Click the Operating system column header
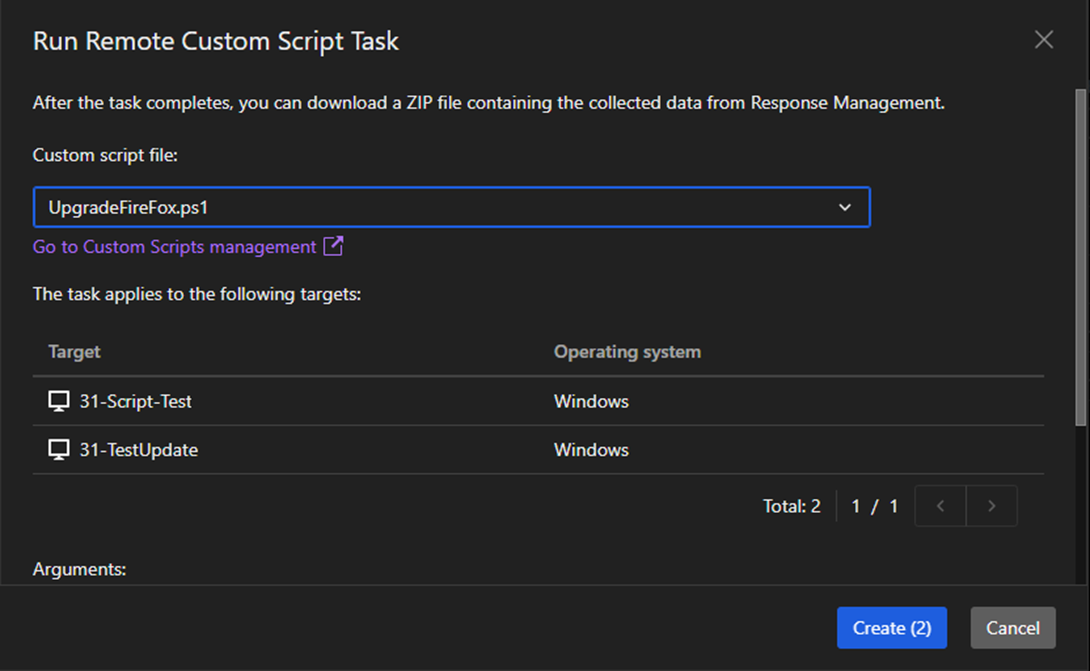Image resolution: width=1090 pixels, height=671 pixels. (627, 352)
